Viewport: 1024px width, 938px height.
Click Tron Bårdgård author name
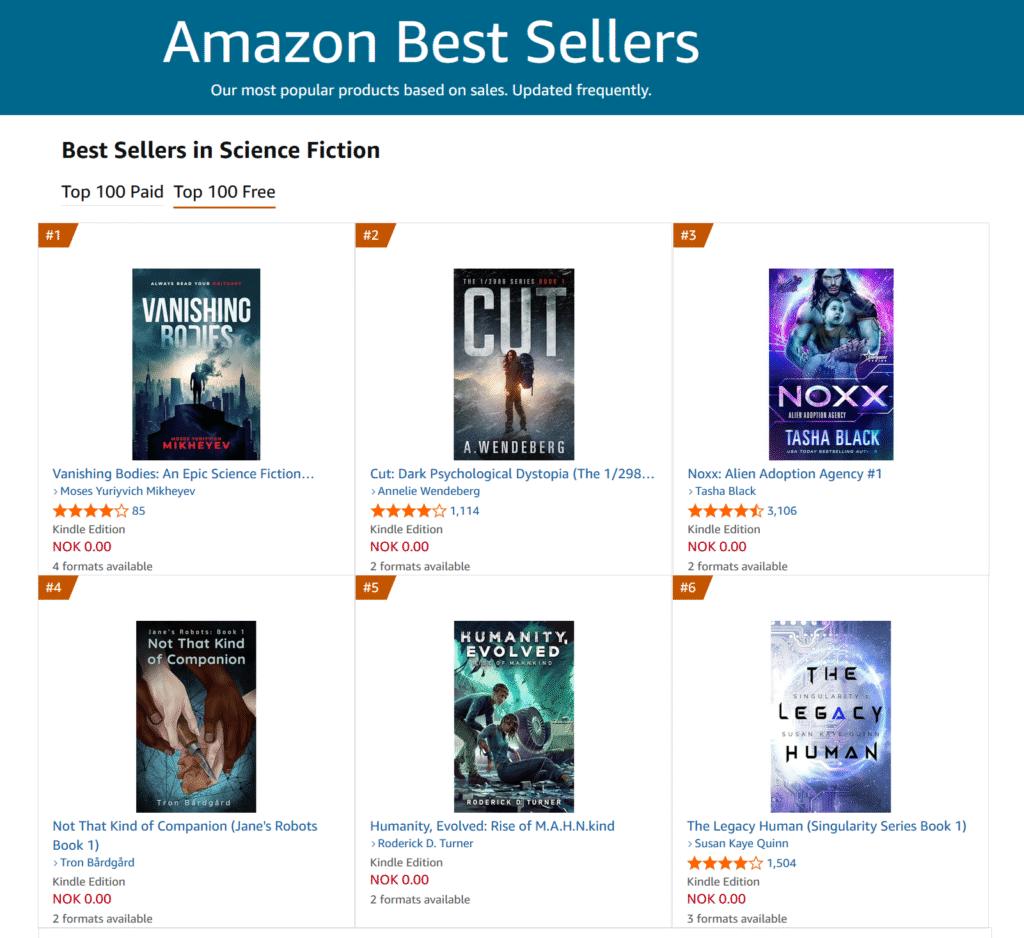tap(97, 862)
